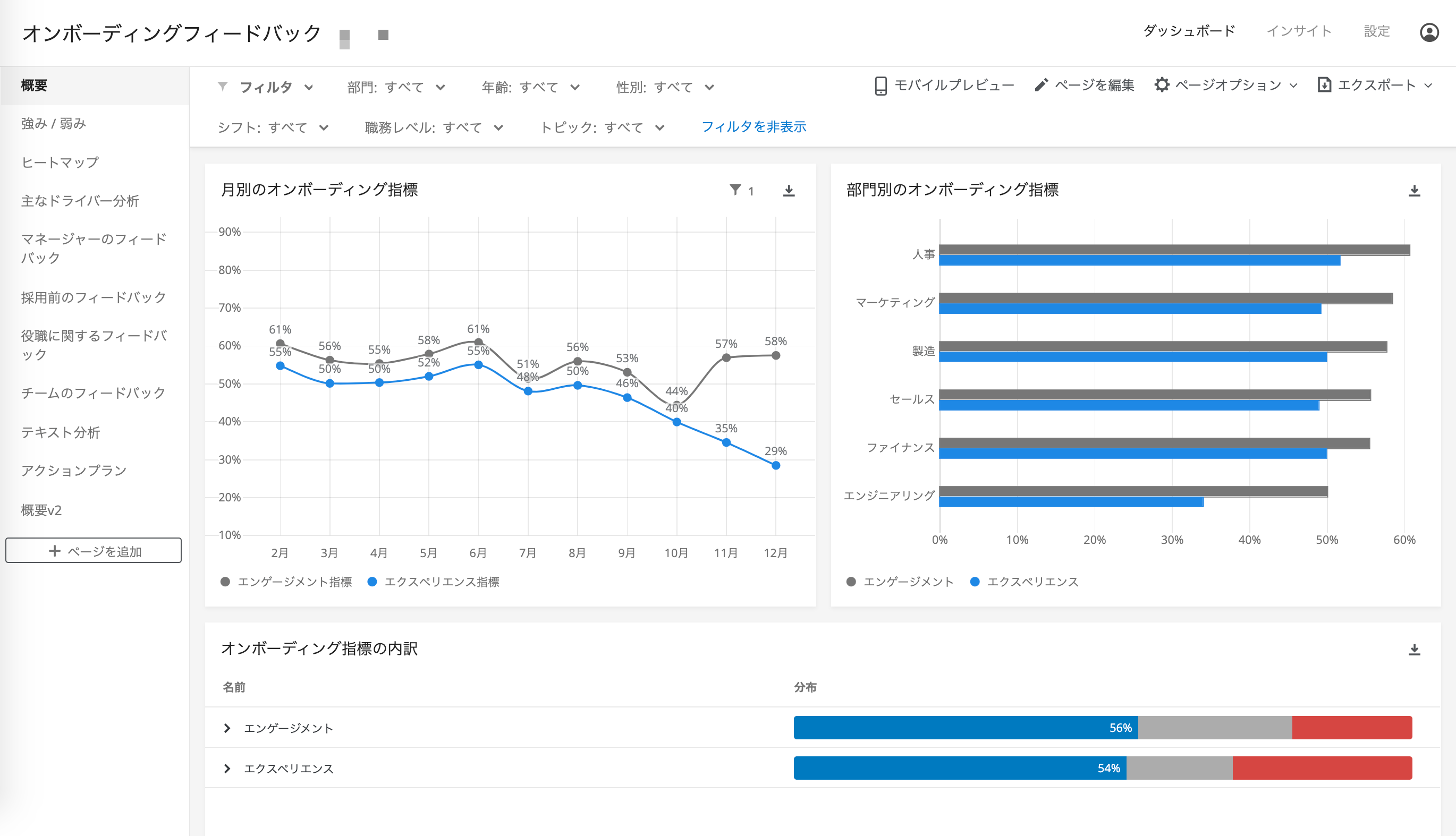The width and height of the screenshot is (1456, 836).
Task: Open モバイルプレビュー phone icon
Action: (880, 86)
